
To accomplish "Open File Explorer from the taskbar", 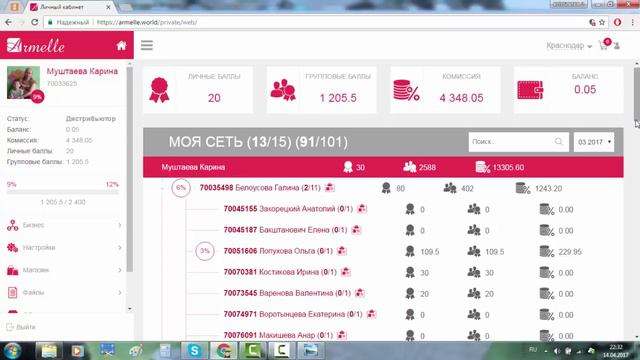I will coord(49,351).
